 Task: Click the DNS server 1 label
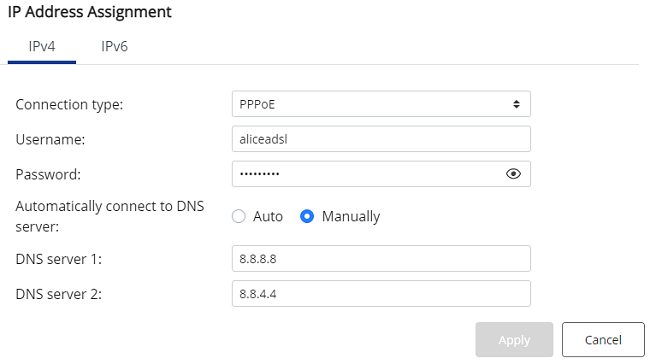(58, 259)
